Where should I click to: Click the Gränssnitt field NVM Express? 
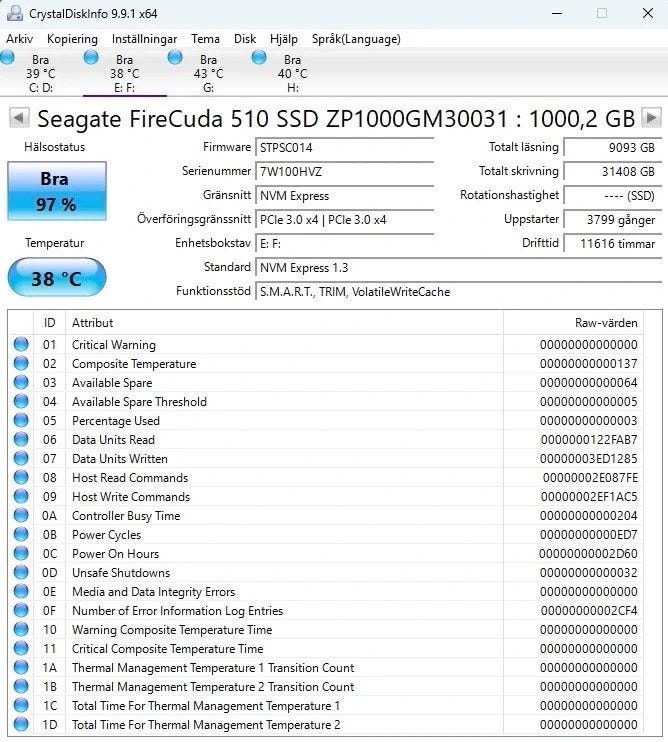tap(344, 195)
